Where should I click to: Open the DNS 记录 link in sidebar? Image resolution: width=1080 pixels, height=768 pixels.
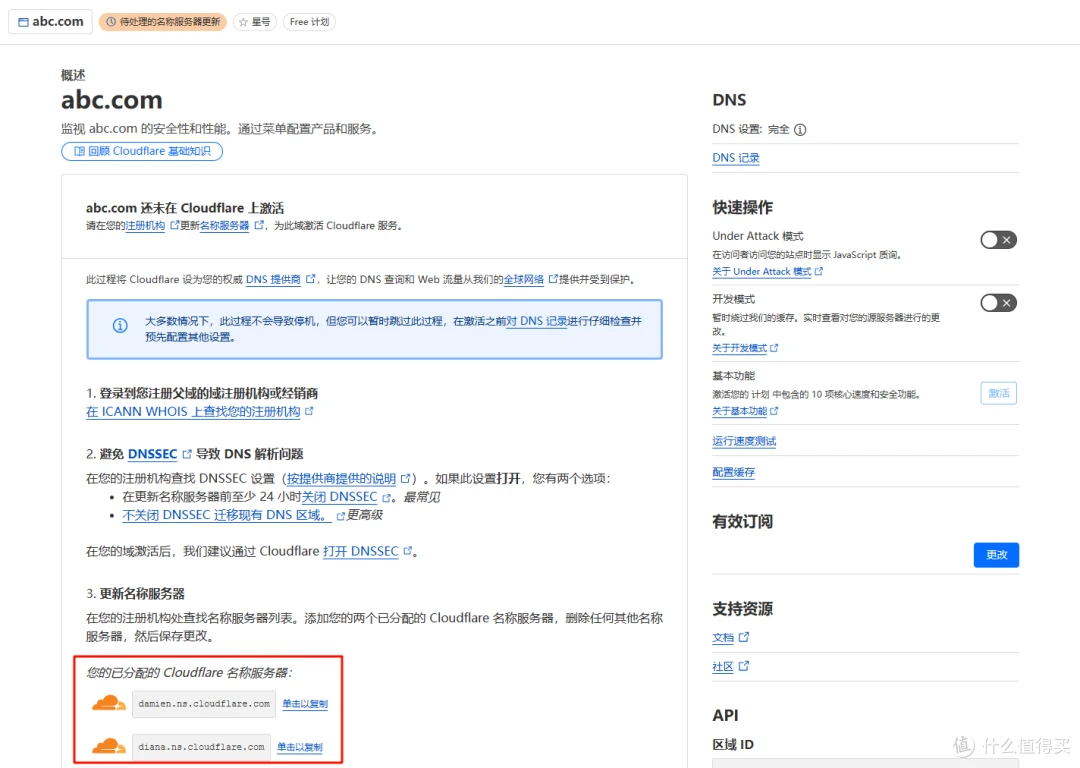pos(736,158)
